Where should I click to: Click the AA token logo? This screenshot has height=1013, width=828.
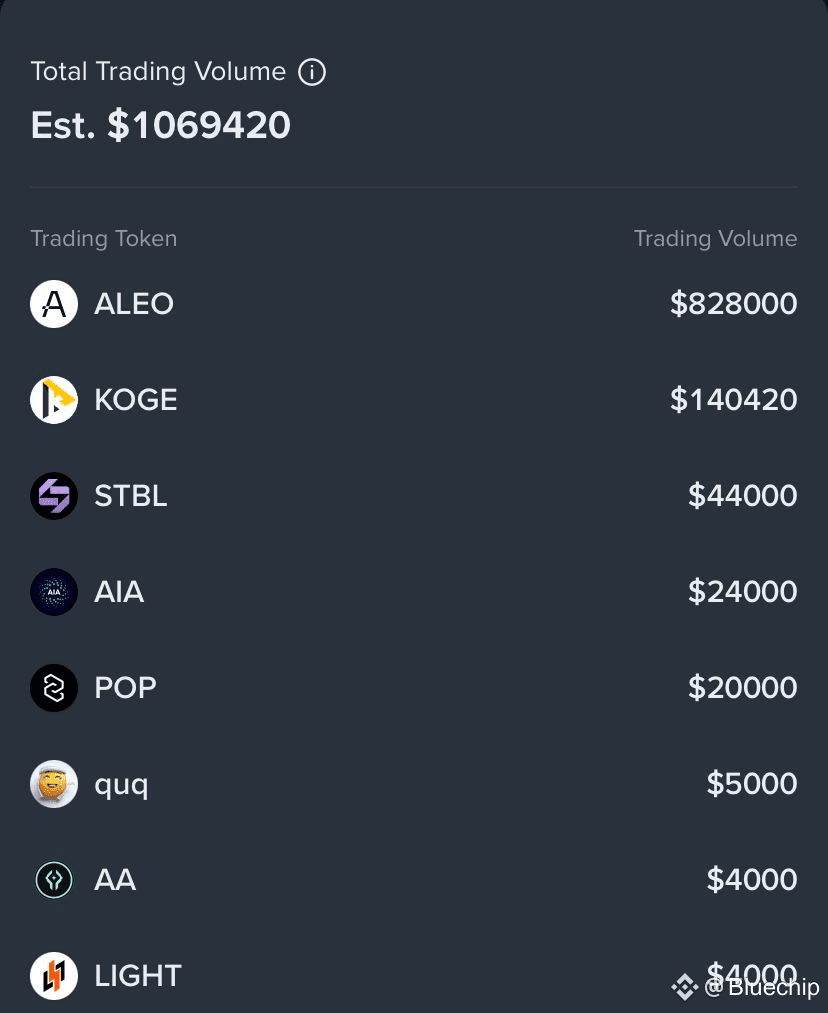click(54, 880)
